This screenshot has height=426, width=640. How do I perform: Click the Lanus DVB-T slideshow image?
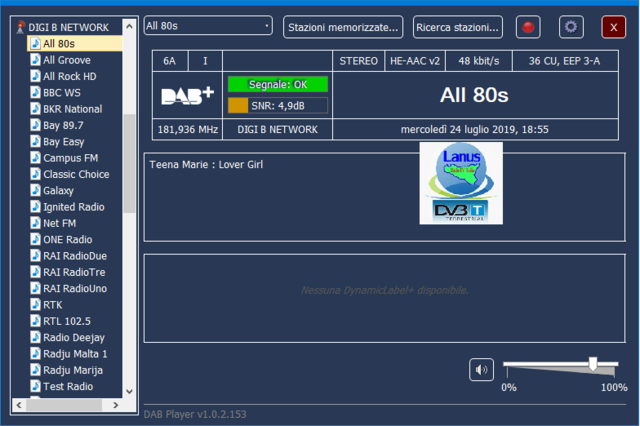coord(461,183)
